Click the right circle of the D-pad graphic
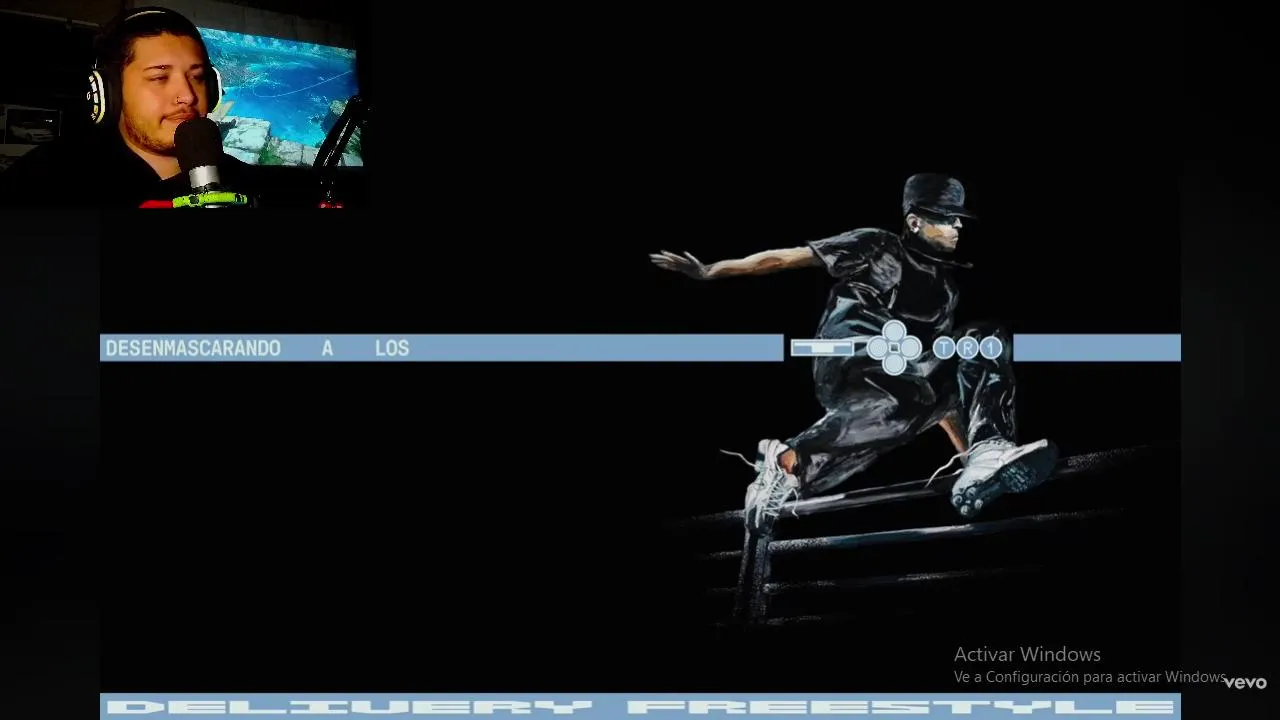This screenshot has height=720, width=1280. [910, 348]
